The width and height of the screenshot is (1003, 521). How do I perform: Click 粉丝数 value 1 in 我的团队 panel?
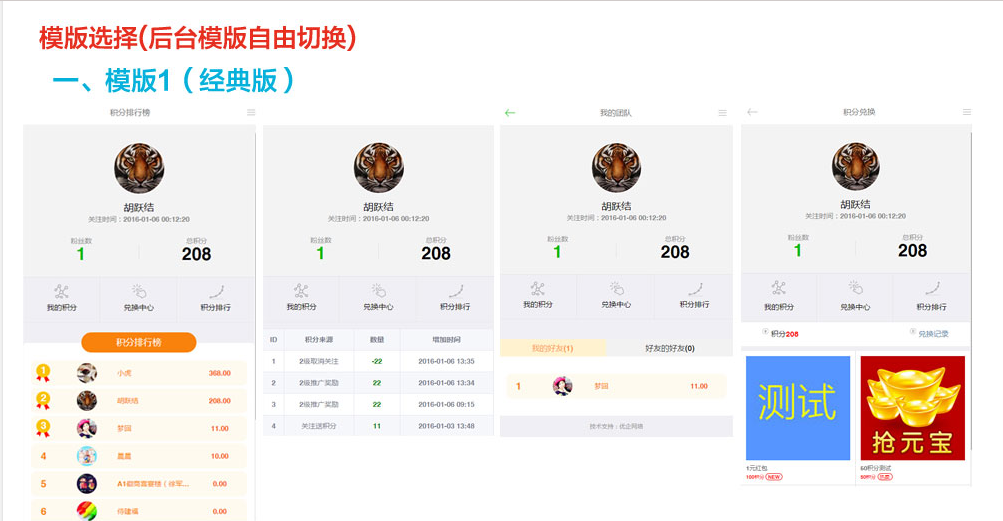tap(557, 252)
